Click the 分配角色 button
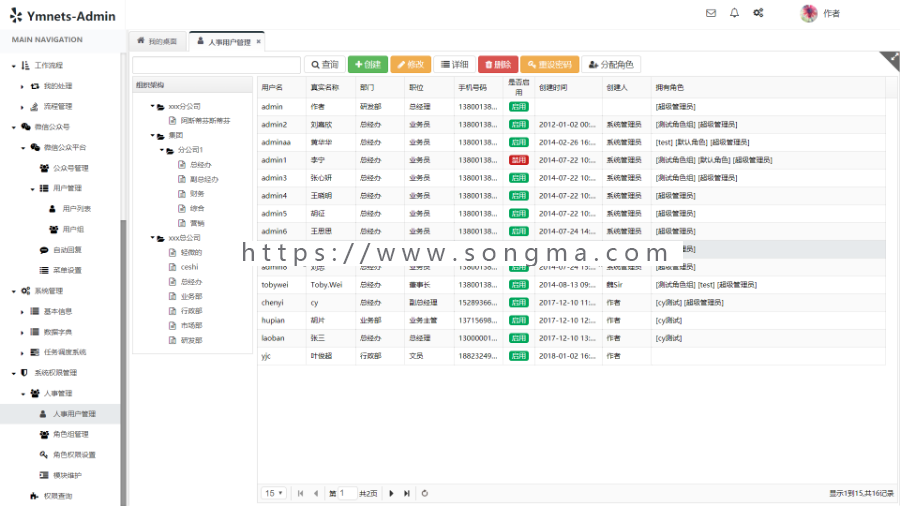This screenshot has width=900, height=506. click(611, 65)
